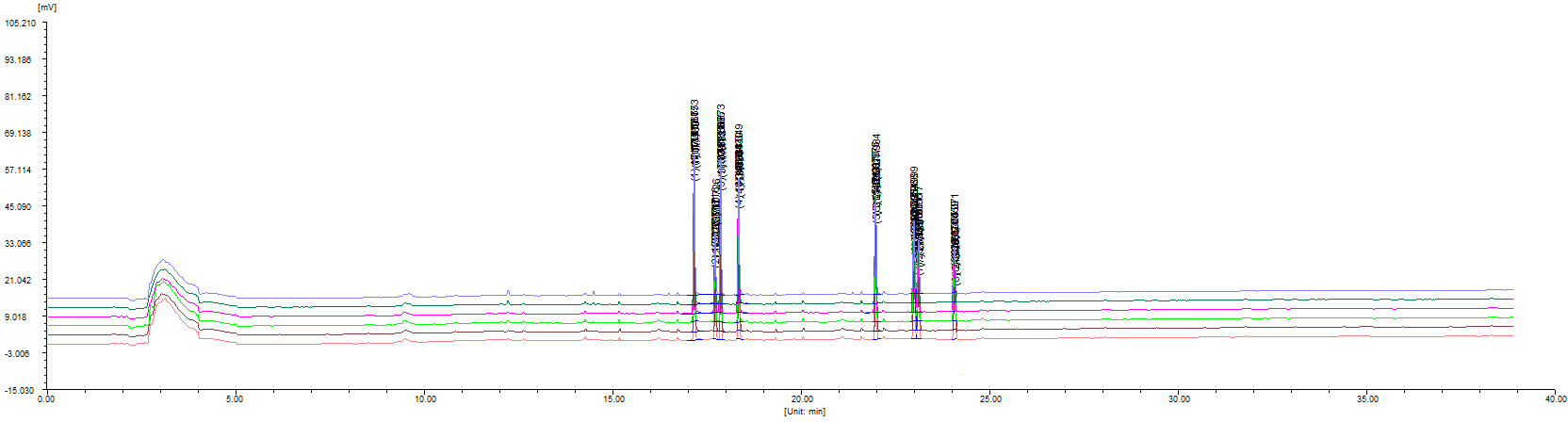Click the [Unit: min] X axis label
This screenshot has width=1568, height=422.
tap(804, 412)
